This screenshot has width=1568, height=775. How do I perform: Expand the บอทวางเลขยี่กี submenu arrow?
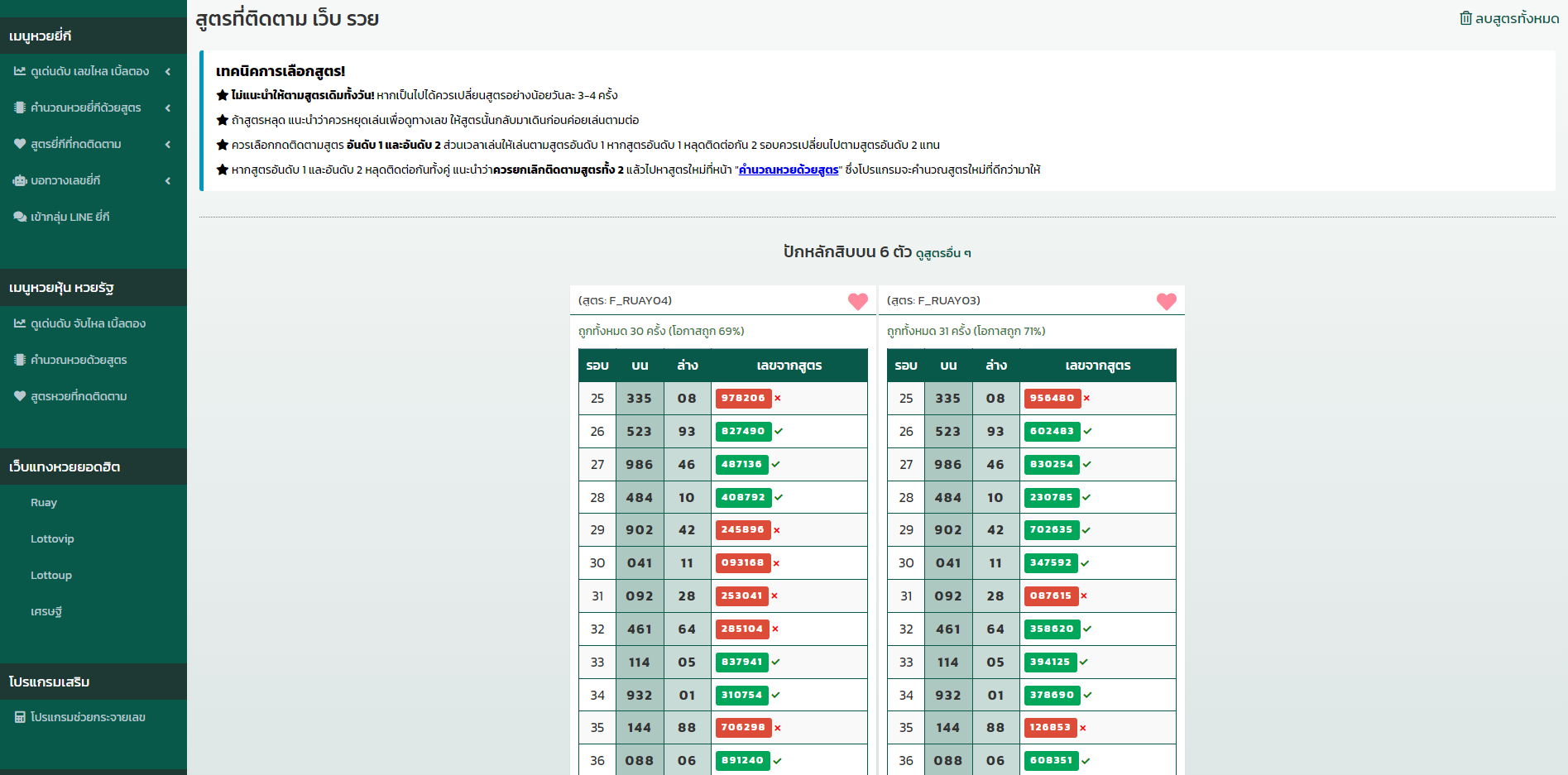tap(168, 180)
